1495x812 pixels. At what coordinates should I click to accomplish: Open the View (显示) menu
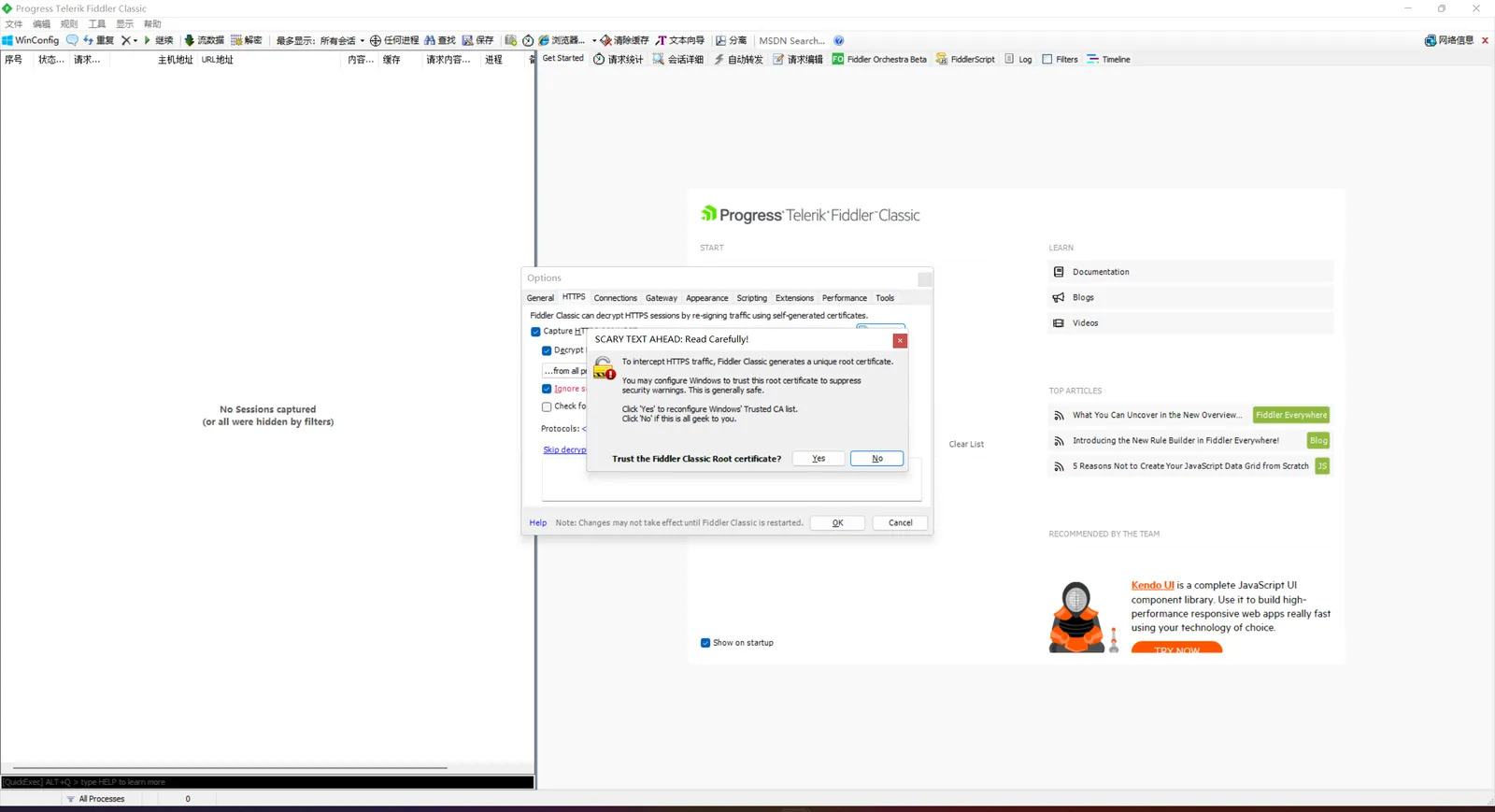click(125, 24)
